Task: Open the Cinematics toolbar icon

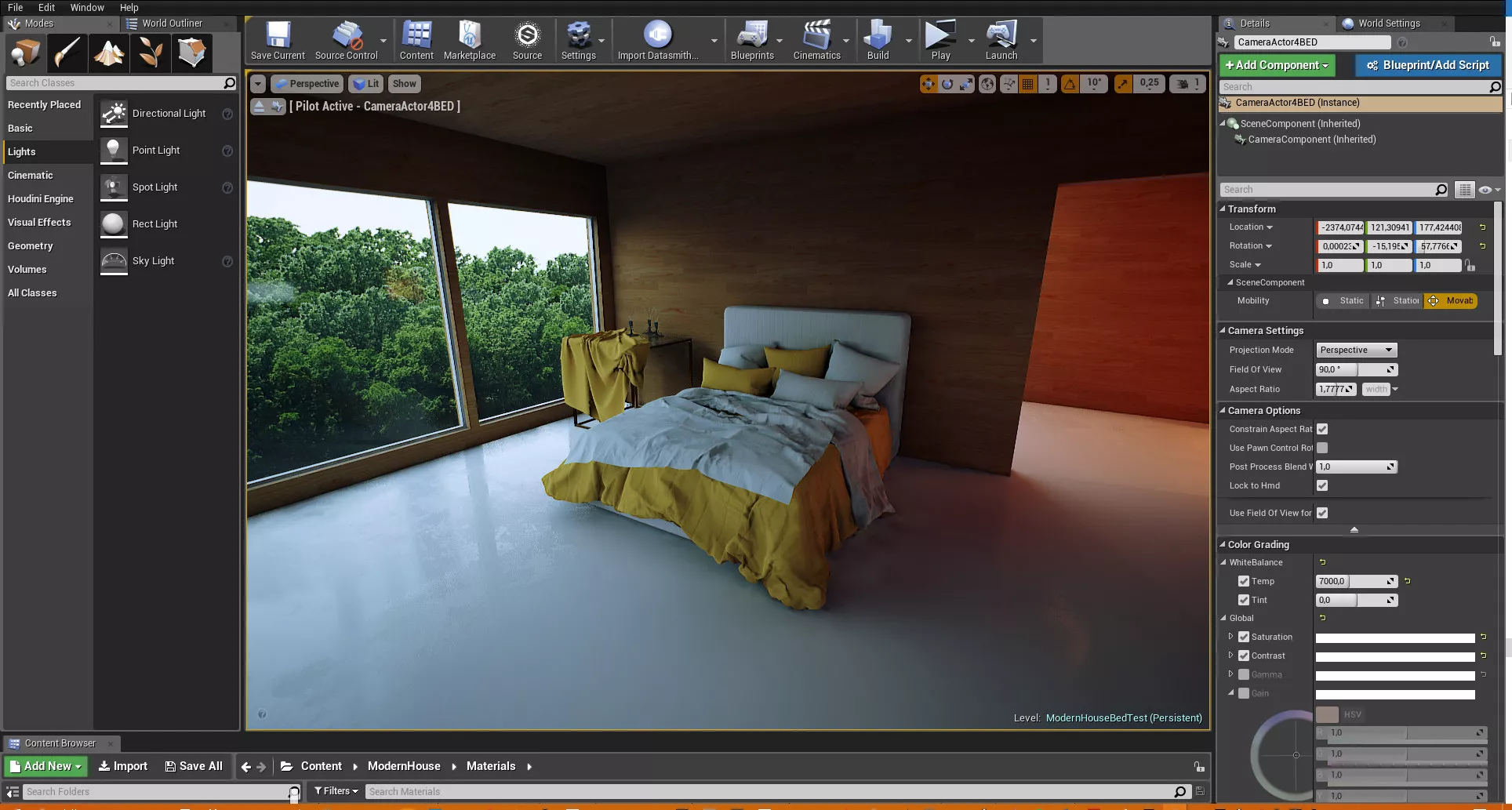Action: click(816, 41)
